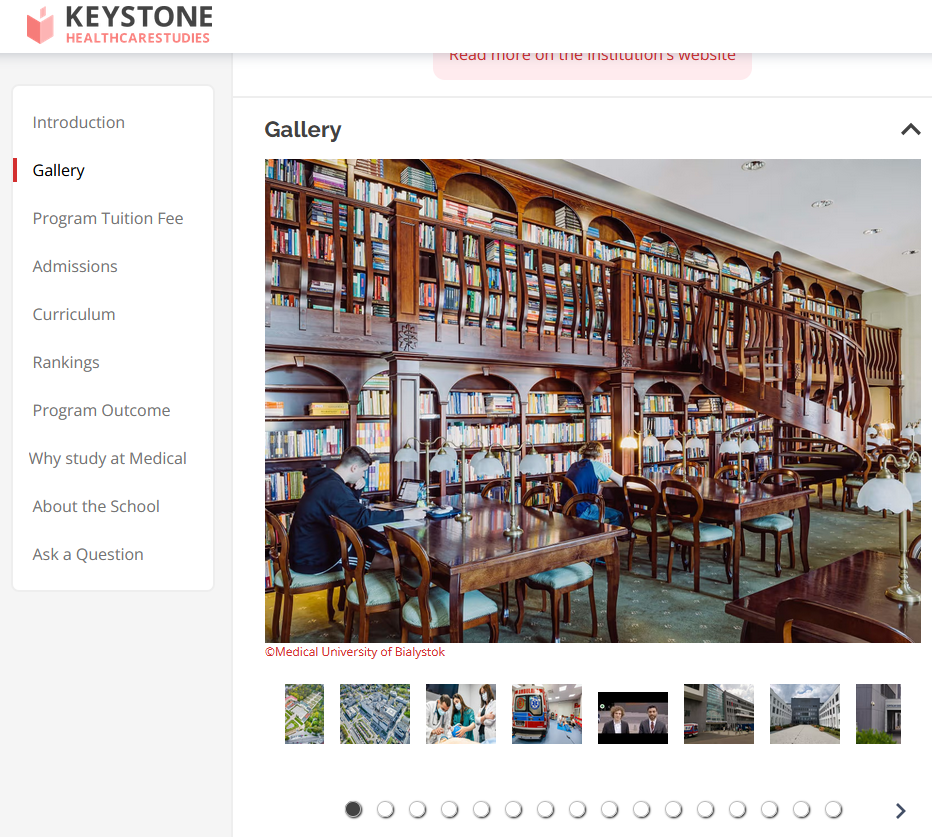The height and width of the screenshot is (837, 932).
Task: Go to next gallery page arrow
Action: pos(900,811)
